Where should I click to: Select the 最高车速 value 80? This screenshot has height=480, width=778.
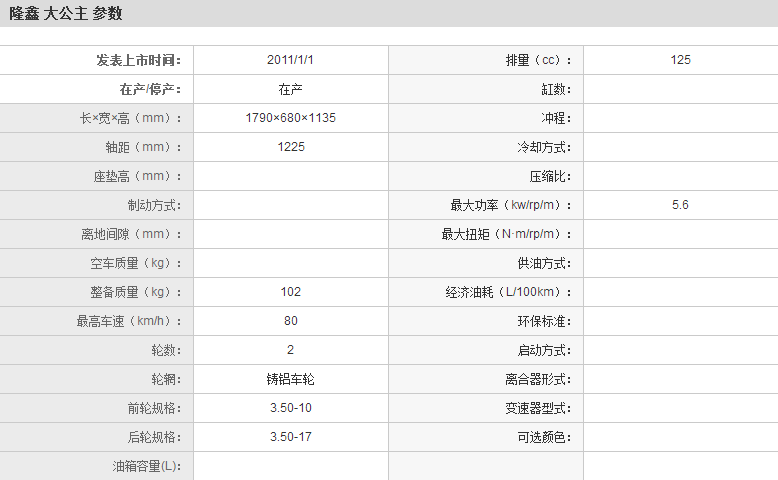tap(290, 321)
